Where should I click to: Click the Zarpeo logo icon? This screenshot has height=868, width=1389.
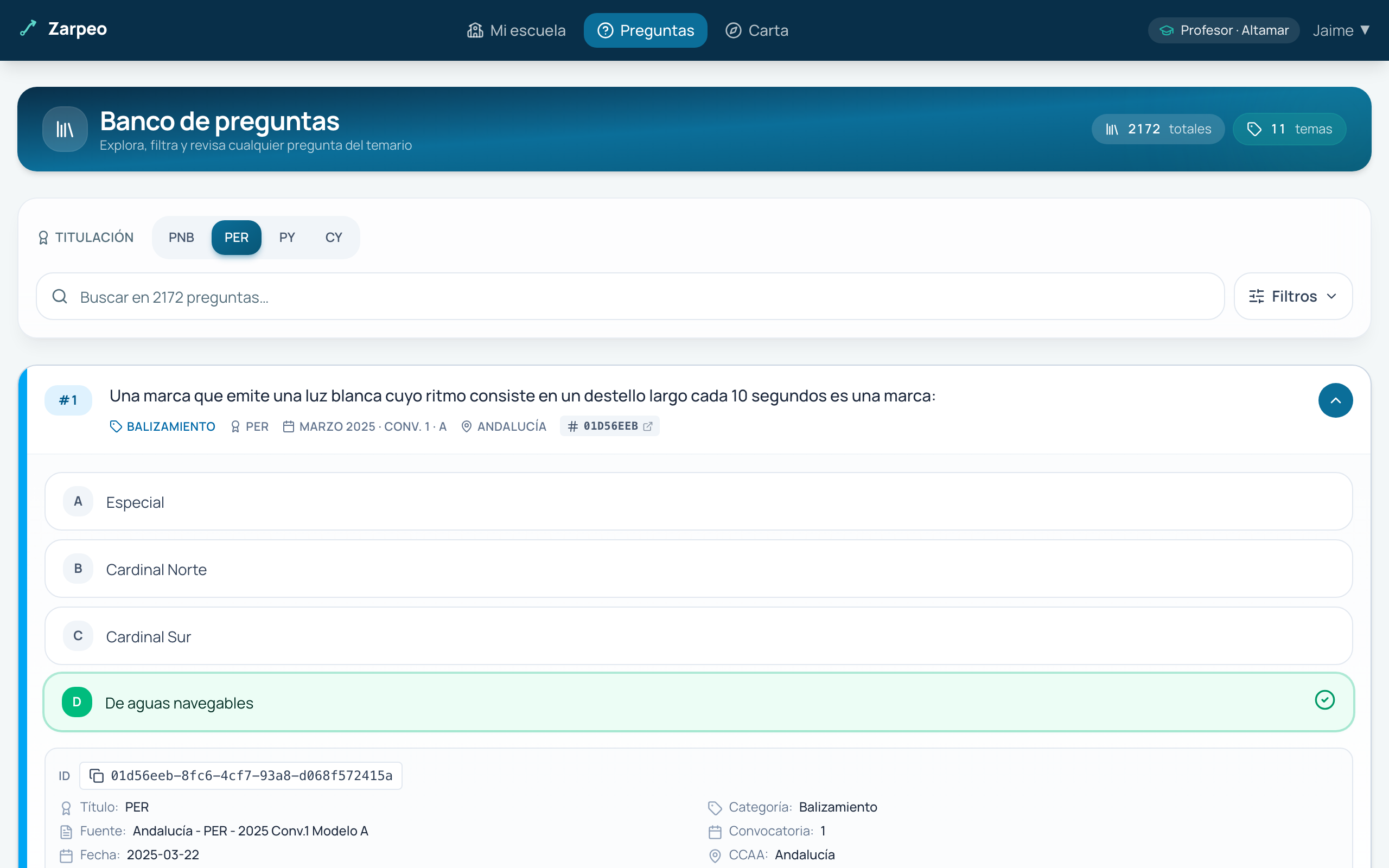28,28
